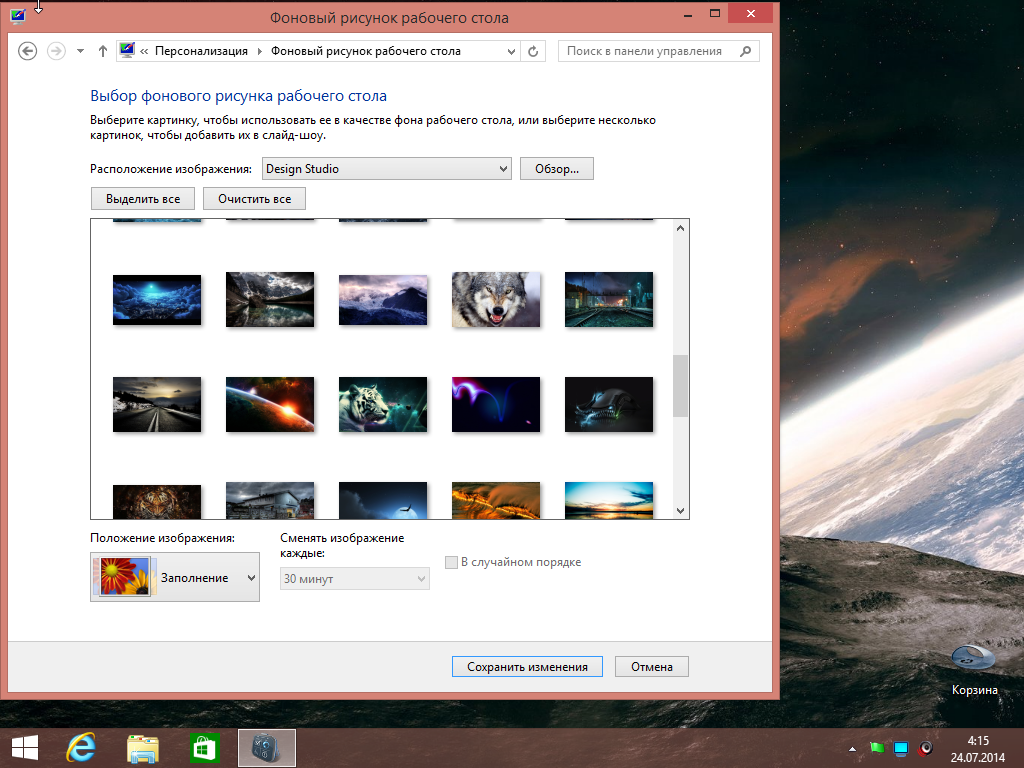Select the planet sunrise space wallpaper

tap(270, 404)
